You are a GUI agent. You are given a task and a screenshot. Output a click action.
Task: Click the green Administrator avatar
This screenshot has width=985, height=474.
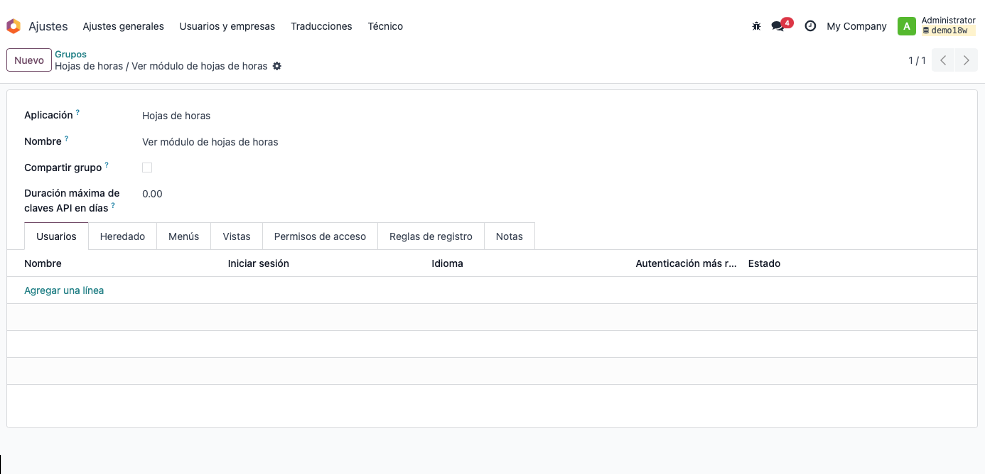point(906,26)
